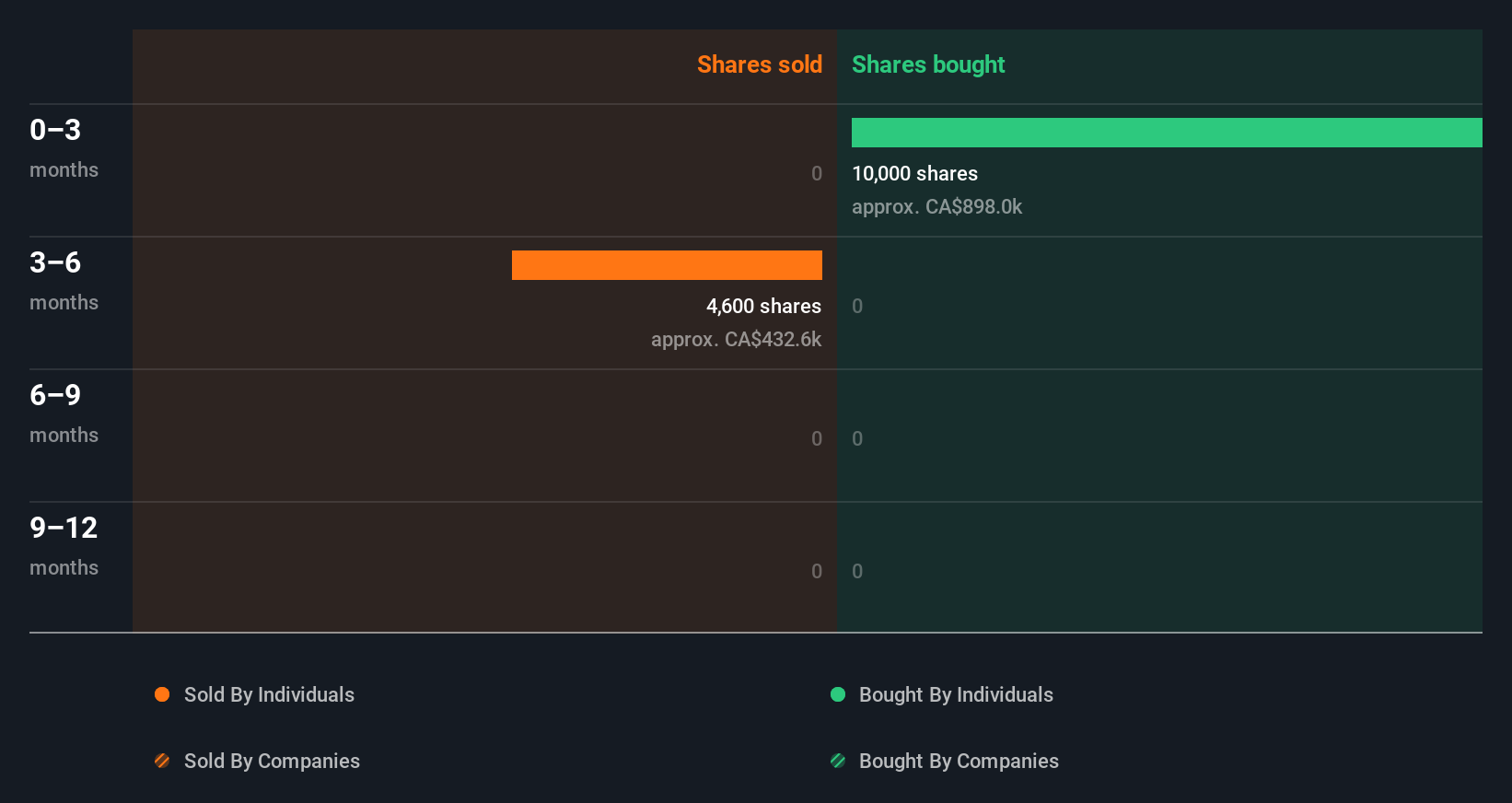Image resolution: width=1512 pixels, height=803 pixels.
Task: Click the Shares bought column header
Action: (x=928, y=64)
